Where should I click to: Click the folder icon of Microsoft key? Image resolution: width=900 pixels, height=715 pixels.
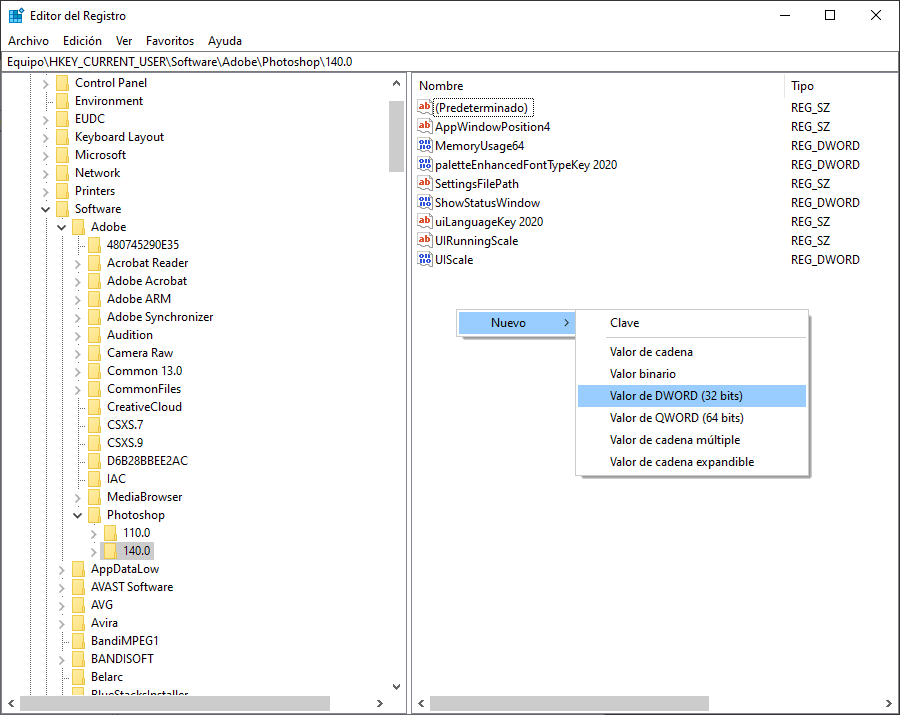pos(63,155)
